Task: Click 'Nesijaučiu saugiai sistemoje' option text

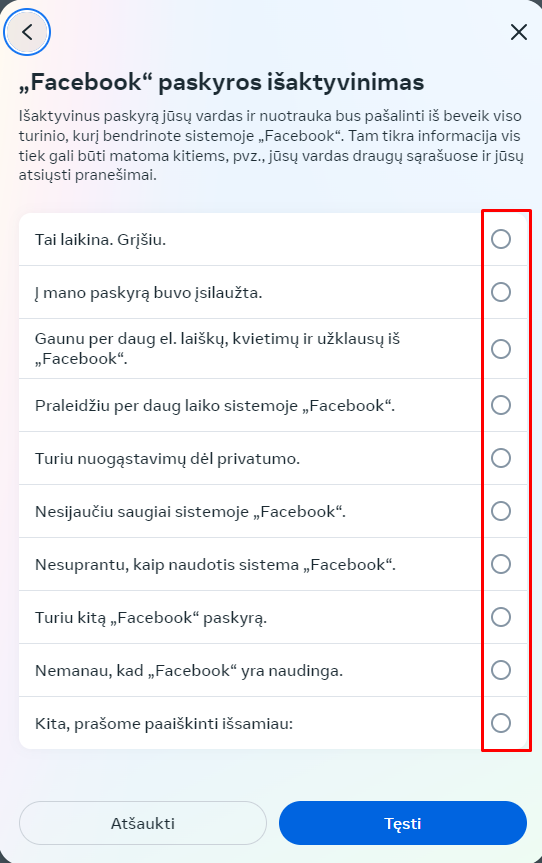Action: (x=190, y=512)
